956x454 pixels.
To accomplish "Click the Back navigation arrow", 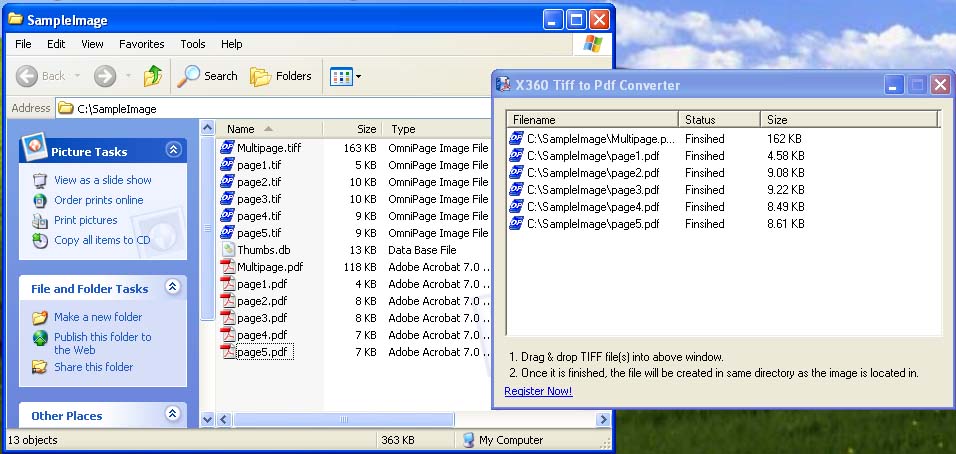I will tap(41, 76).
